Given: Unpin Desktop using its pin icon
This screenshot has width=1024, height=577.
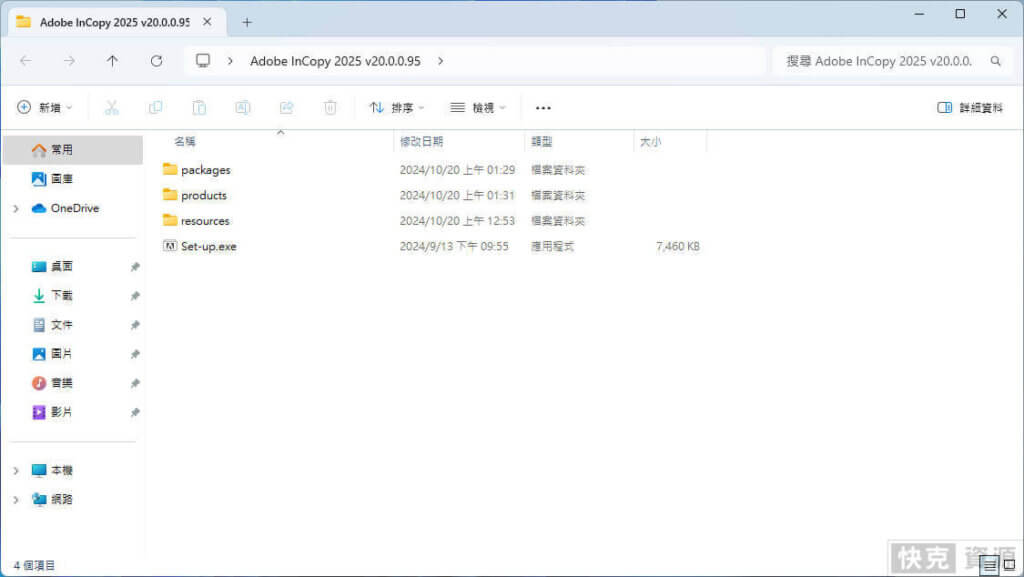Looking at the screenshot, I should [x=135, y=267].
